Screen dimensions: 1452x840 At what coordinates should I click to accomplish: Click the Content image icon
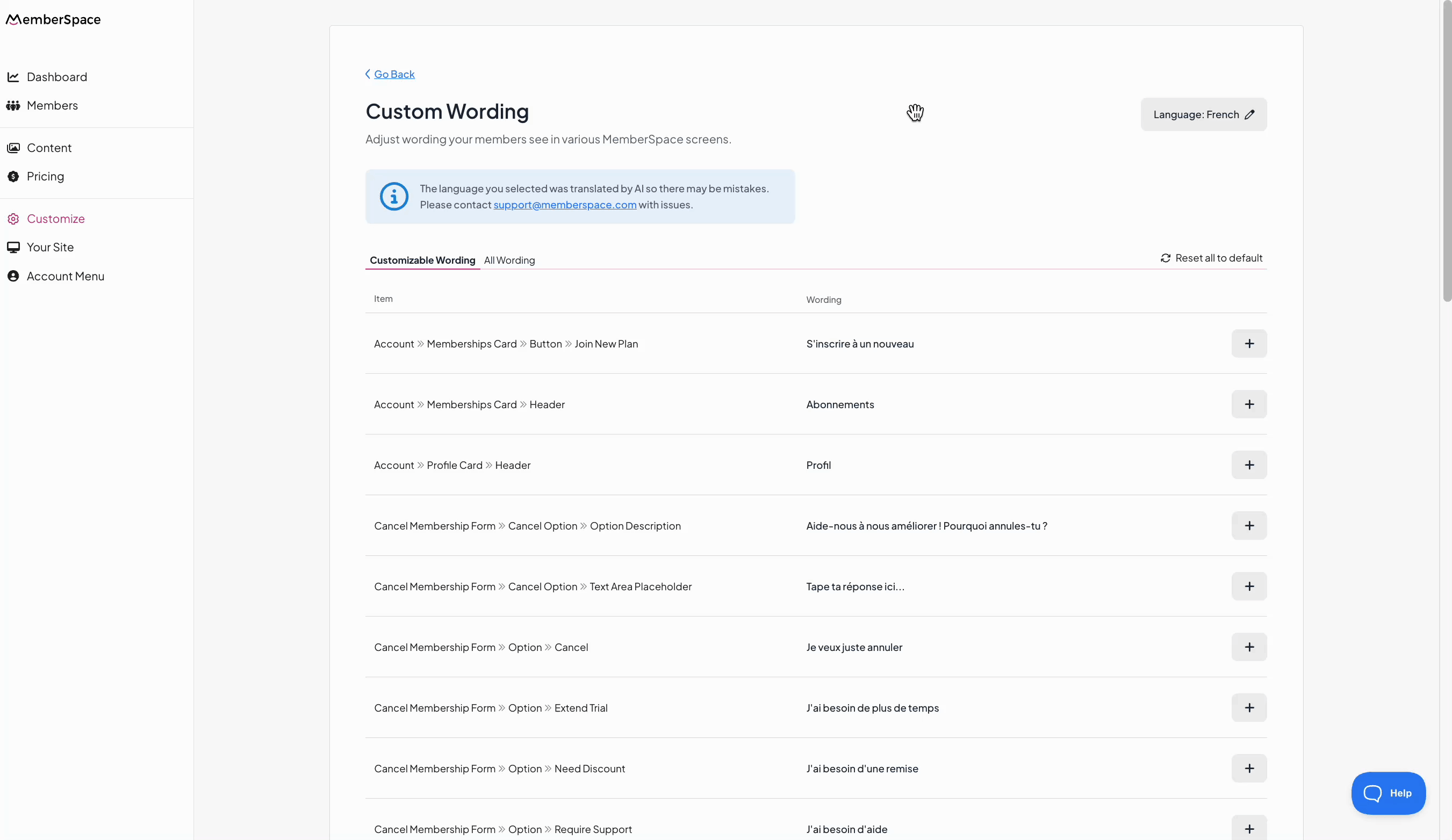click(x=13, y=148)
